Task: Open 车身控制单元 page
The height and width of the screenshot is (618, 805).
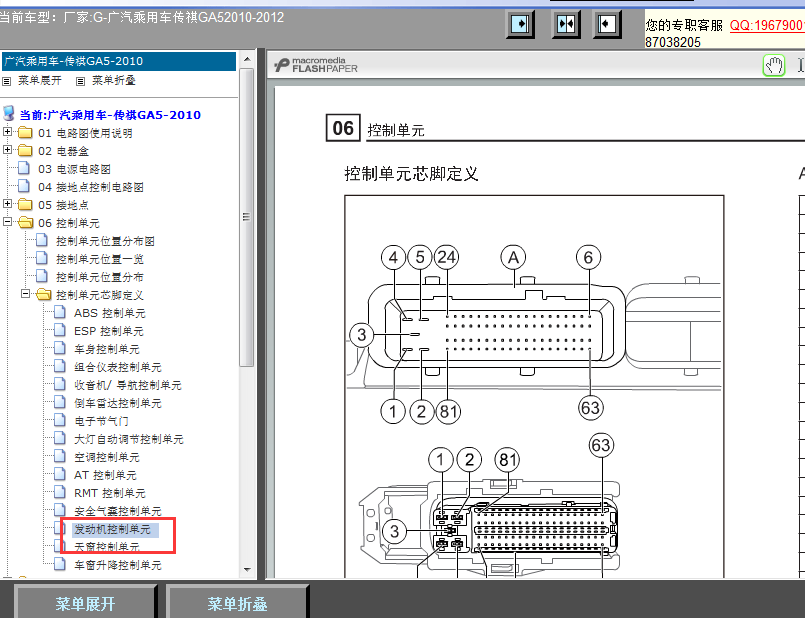Action: [x=107, y=349]
